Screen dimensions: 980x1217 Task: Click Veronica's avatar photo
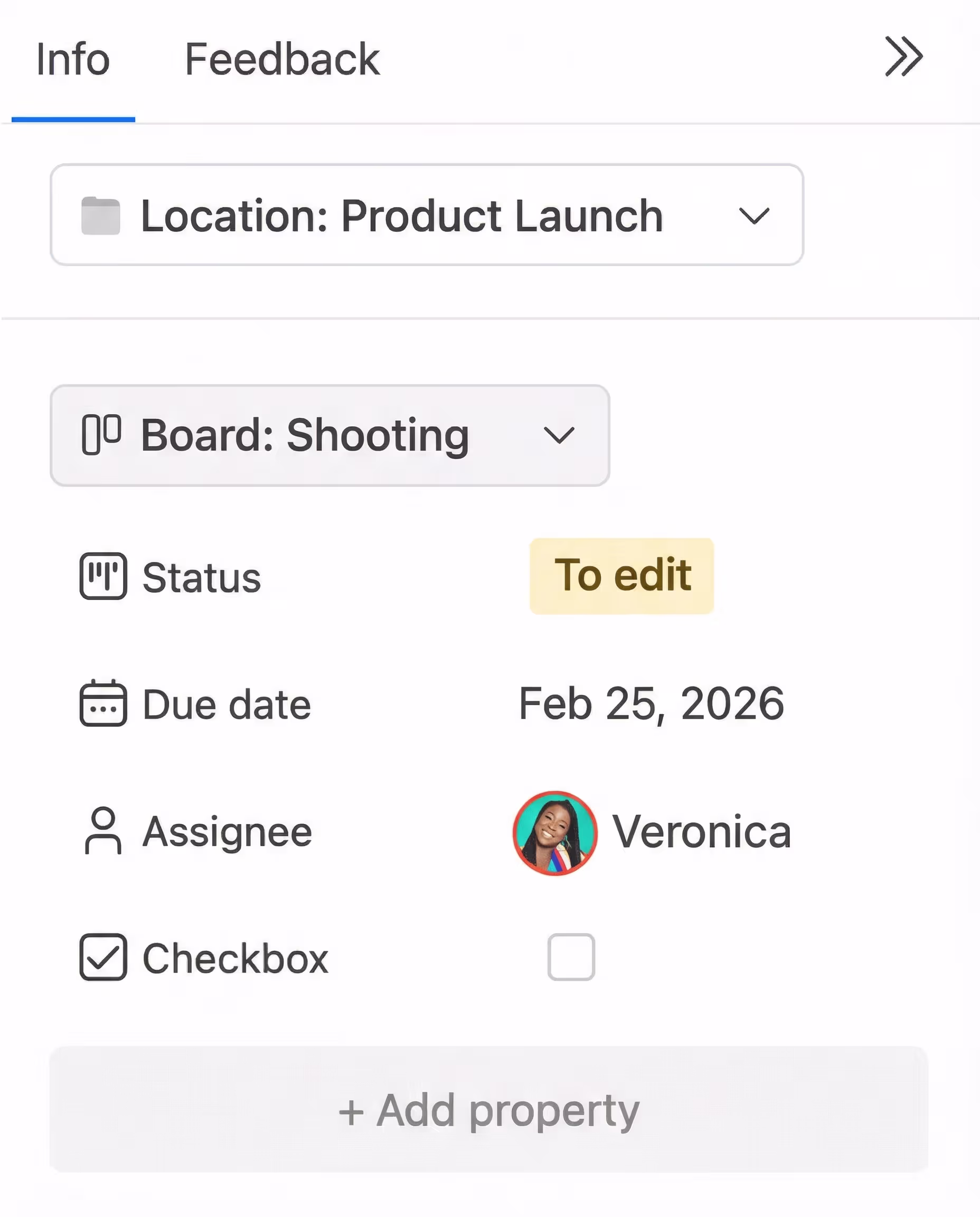tap(555, 833)
